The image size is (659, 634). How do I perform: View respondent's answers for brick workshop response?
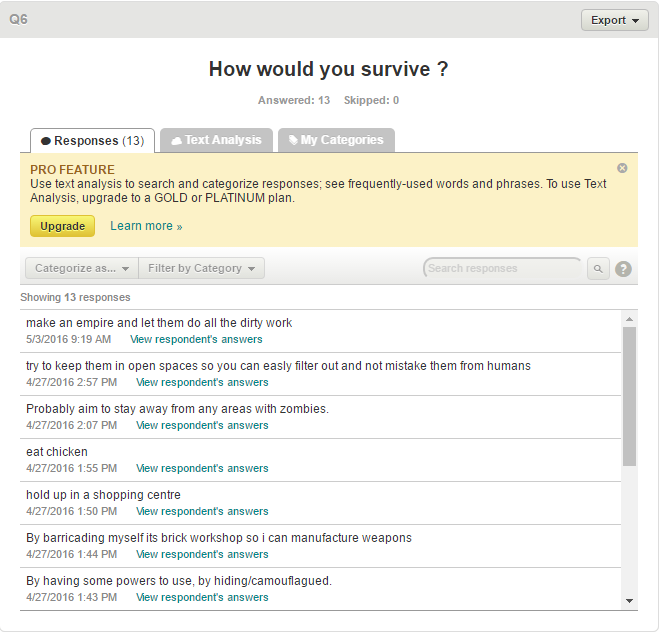(202, 554)
